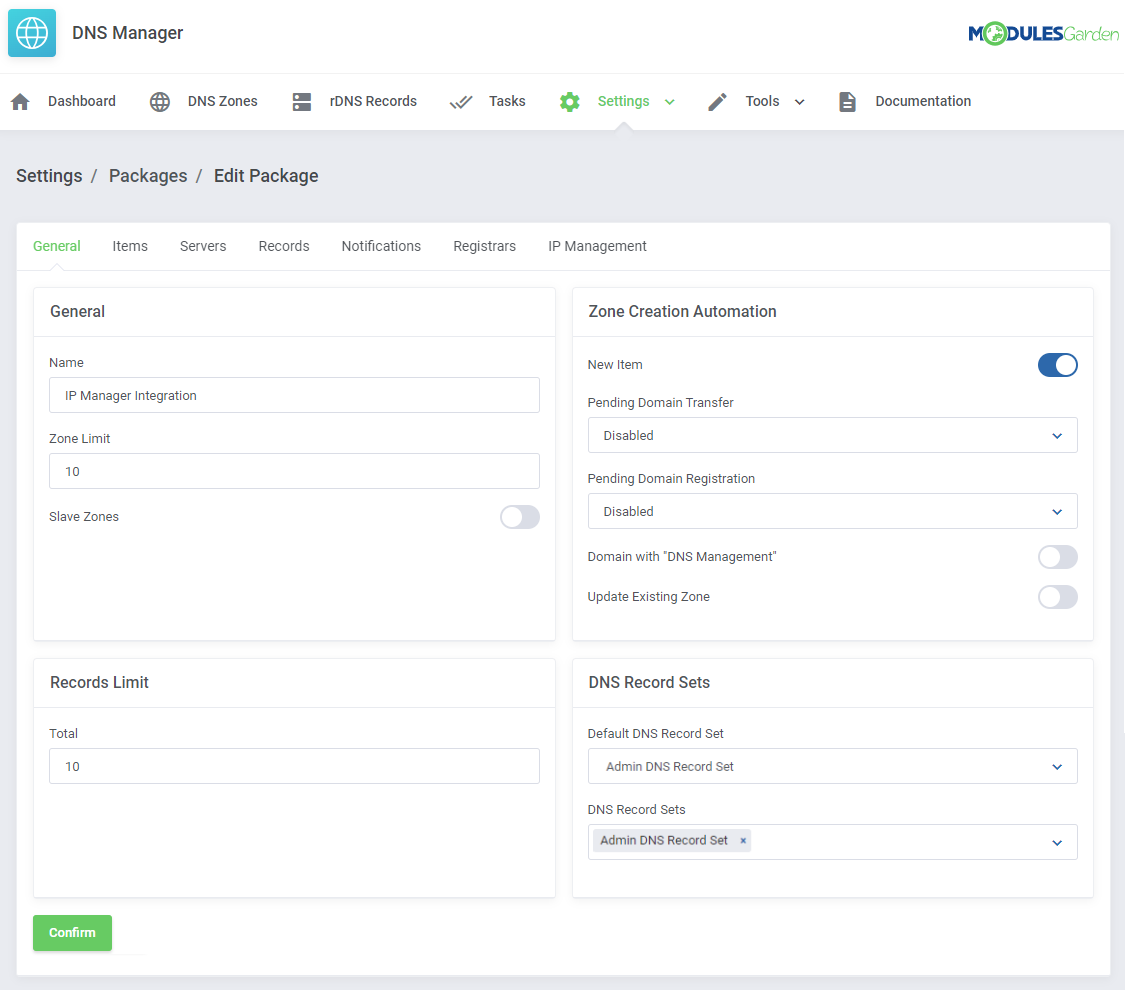Viewport: 1125px width, 990px height.
Task: Expand the Settings menu chevron
Action: click(669, 102)
